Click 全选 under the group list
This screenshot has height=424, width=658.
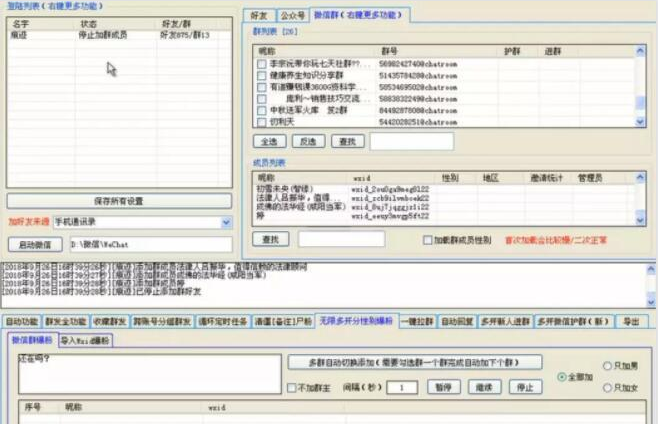[269, 141]
